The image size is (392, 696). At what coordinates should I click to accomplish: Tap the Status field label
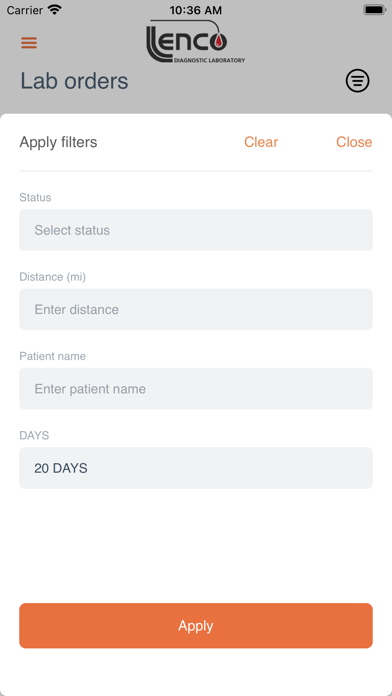35,198
